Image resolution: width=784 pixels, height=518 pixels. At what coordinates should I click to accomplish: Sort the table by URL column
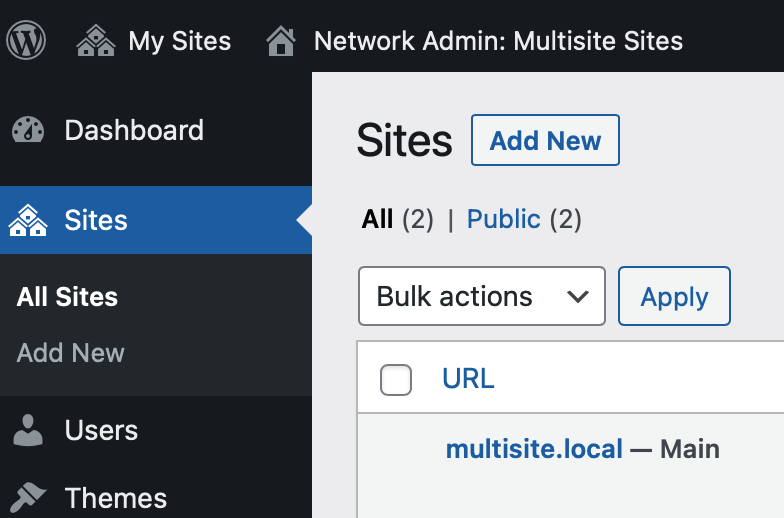point(468,380)
